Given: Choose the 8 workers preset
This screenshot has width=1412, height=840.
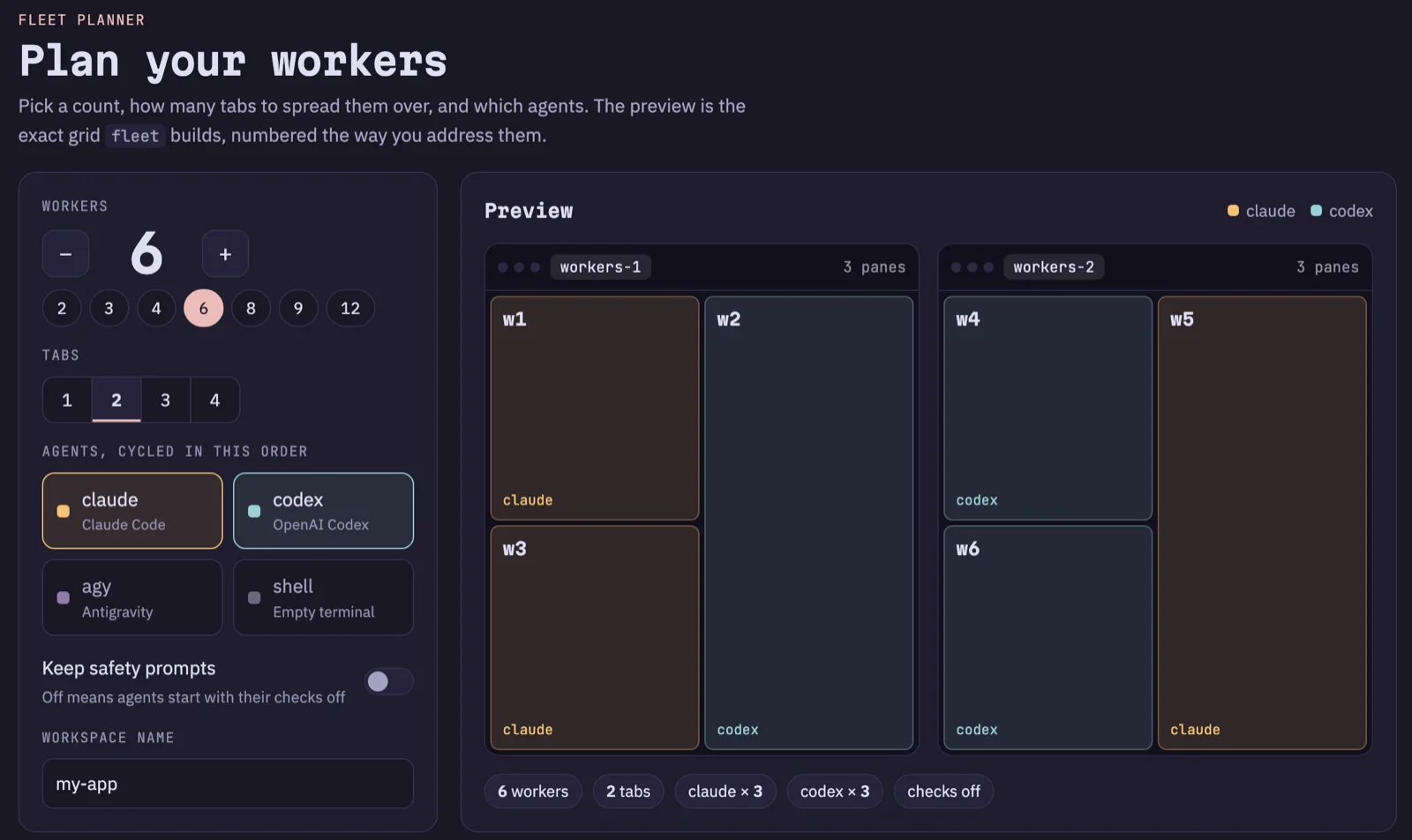Looking at the screenshot, I should [251, 308].
